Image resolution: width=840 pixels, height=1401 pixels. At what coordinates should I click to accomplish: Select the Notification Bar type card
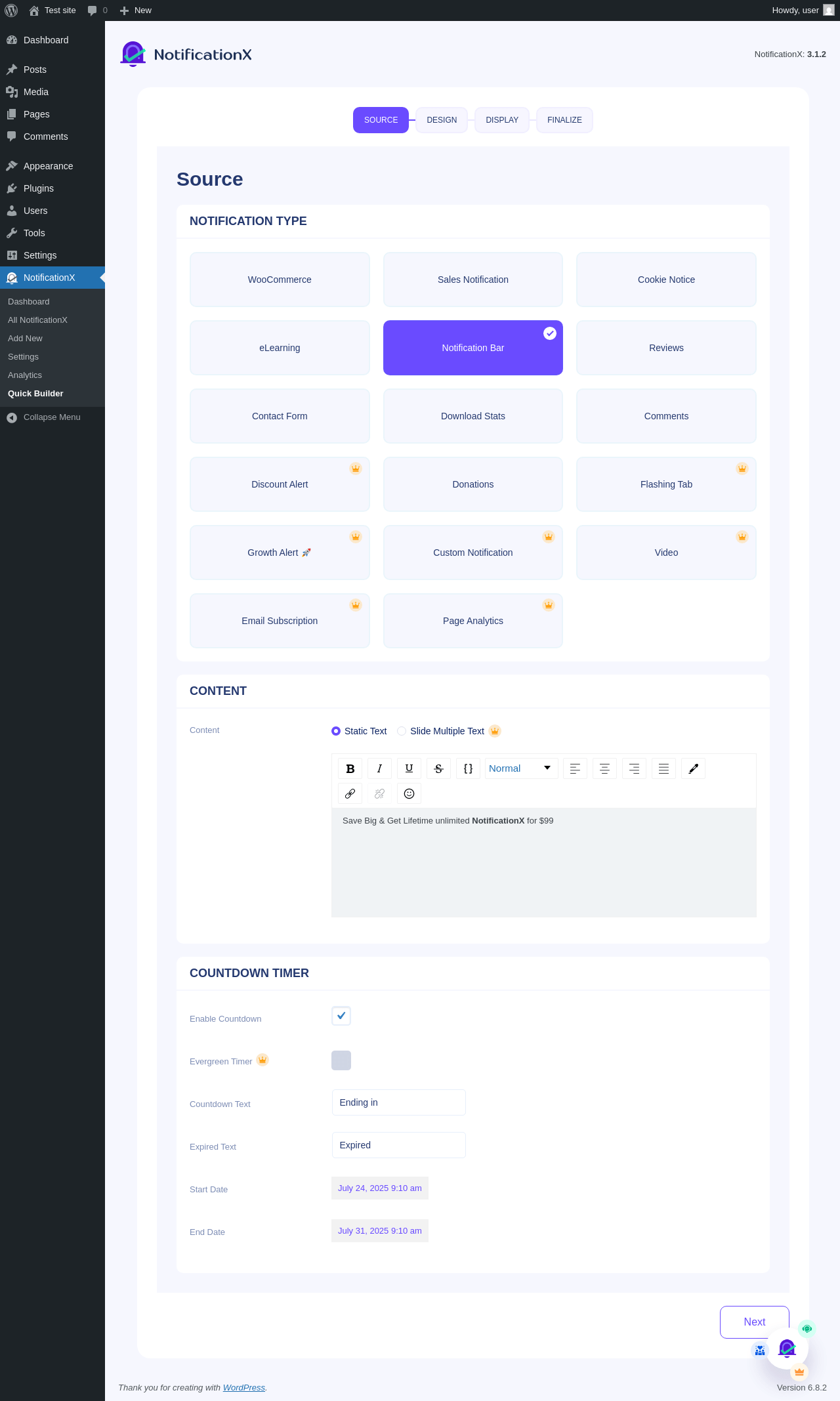coord(473,348)
